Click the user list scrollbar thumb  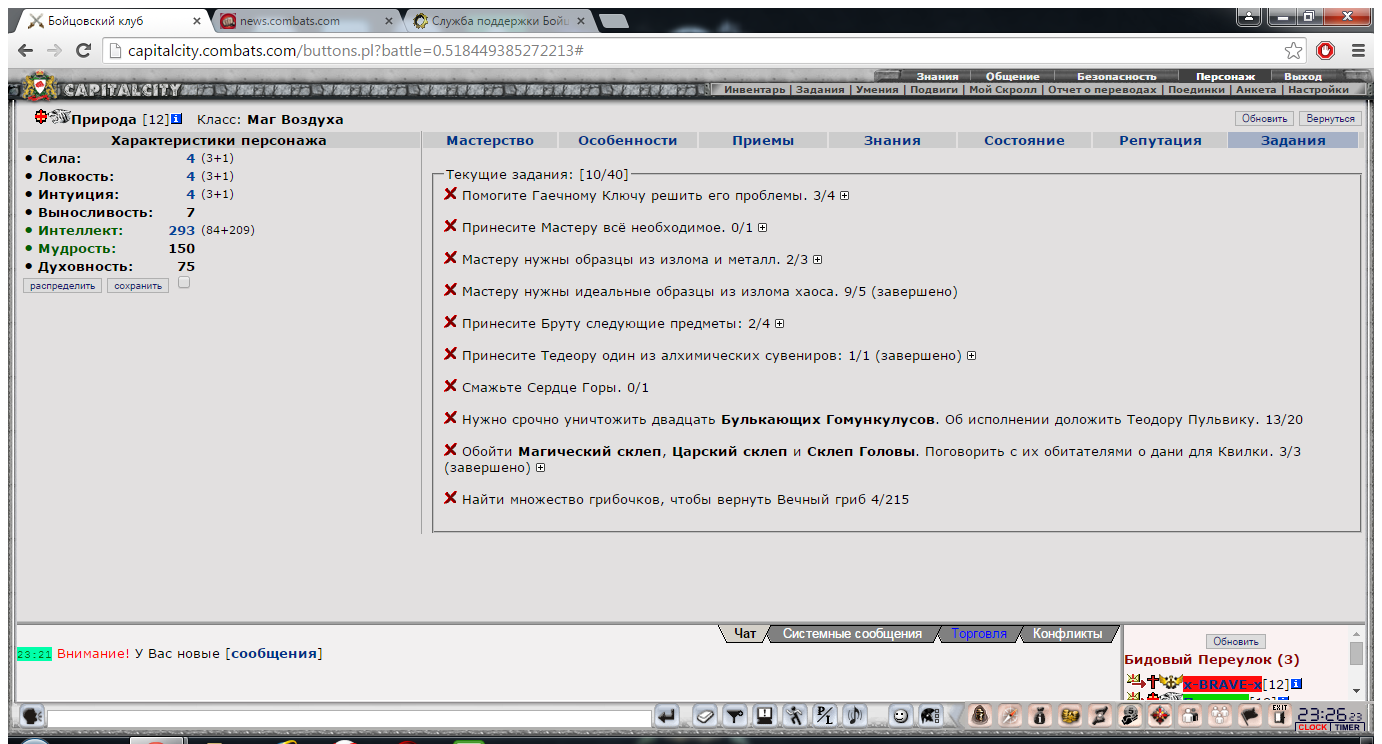point(1356,653)
